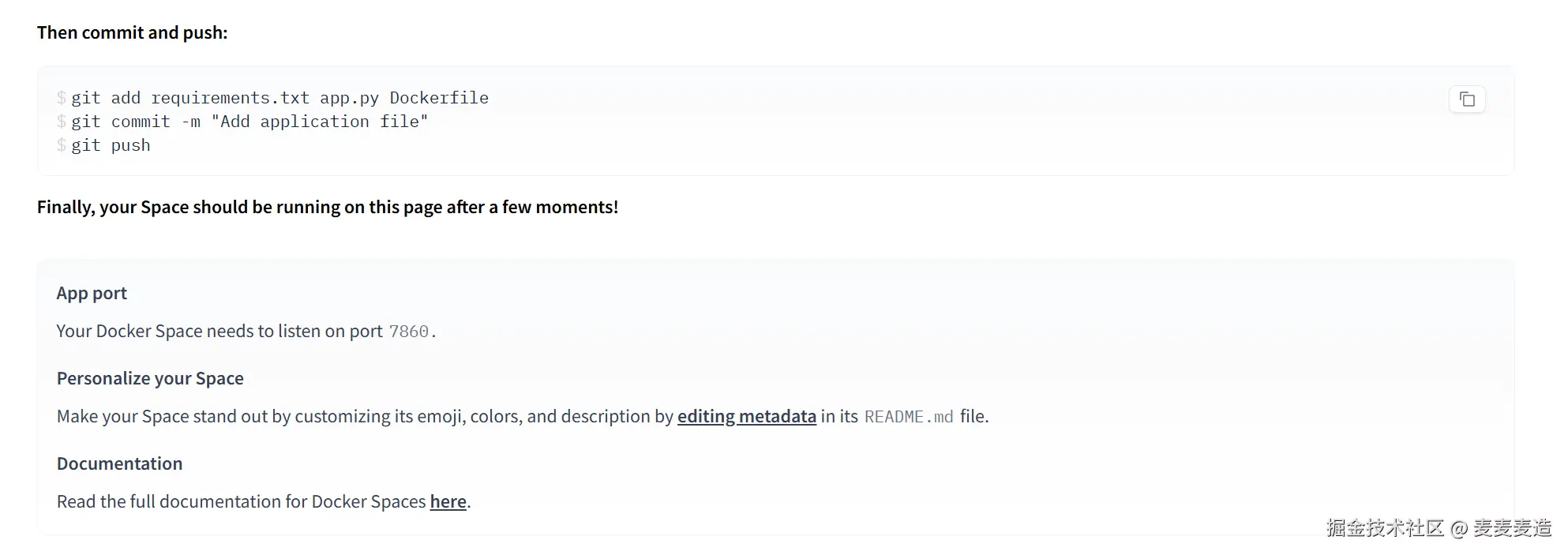Image resolution: width=1568 pixels, height=555 pixels.
Task: Click 'app.py' in the git add command
Action: click(x=349, y=98)
